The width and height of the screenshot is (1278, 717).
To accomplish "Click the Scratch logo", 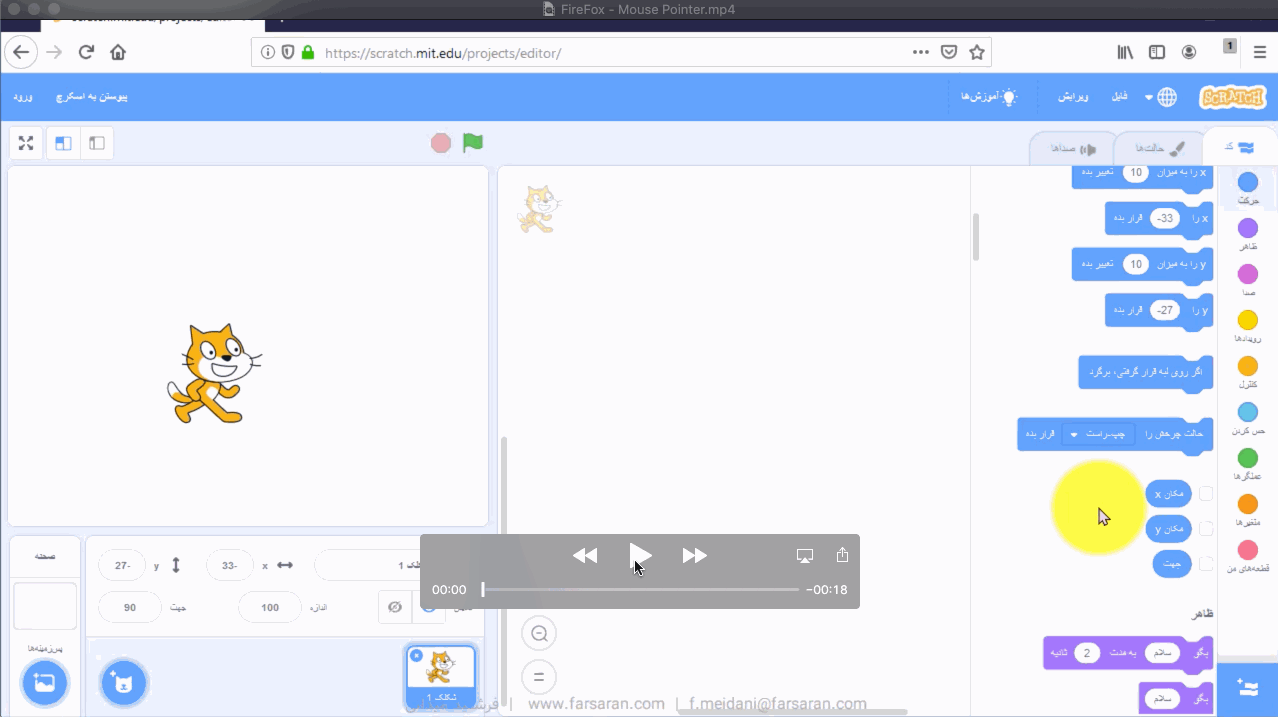I will point(1232,97).
